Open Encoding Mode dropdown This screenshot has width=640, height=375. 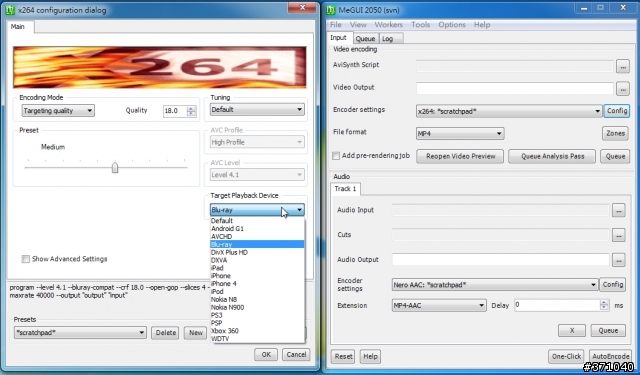point(58,111)
